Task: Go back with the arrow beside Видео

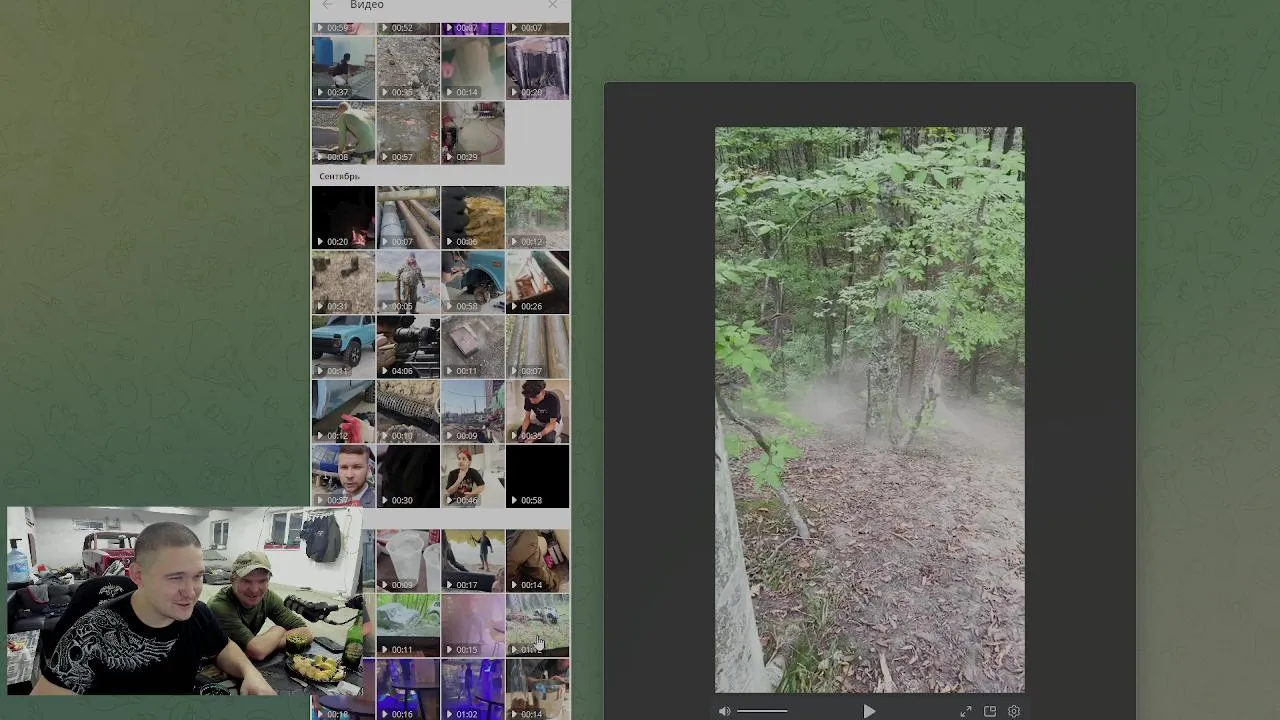Action: point(328,5)
